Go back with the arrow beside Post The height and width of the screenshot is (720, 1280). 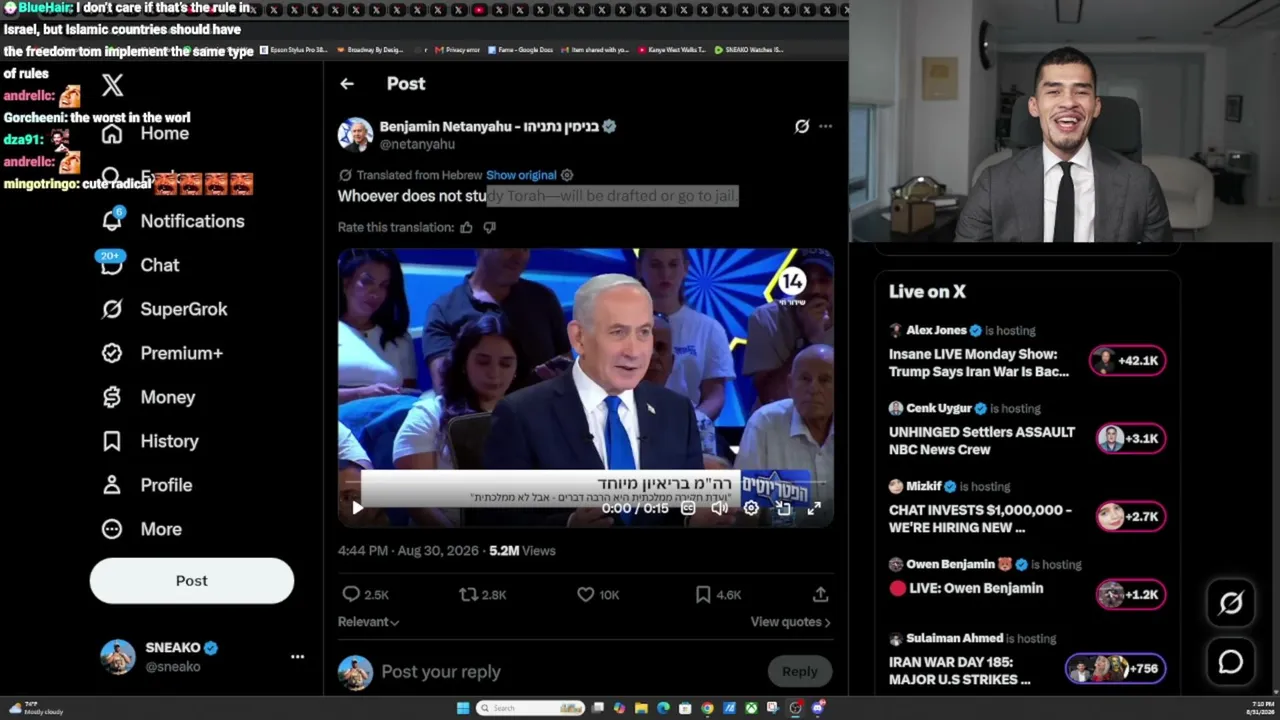click(x=347, y=84)
